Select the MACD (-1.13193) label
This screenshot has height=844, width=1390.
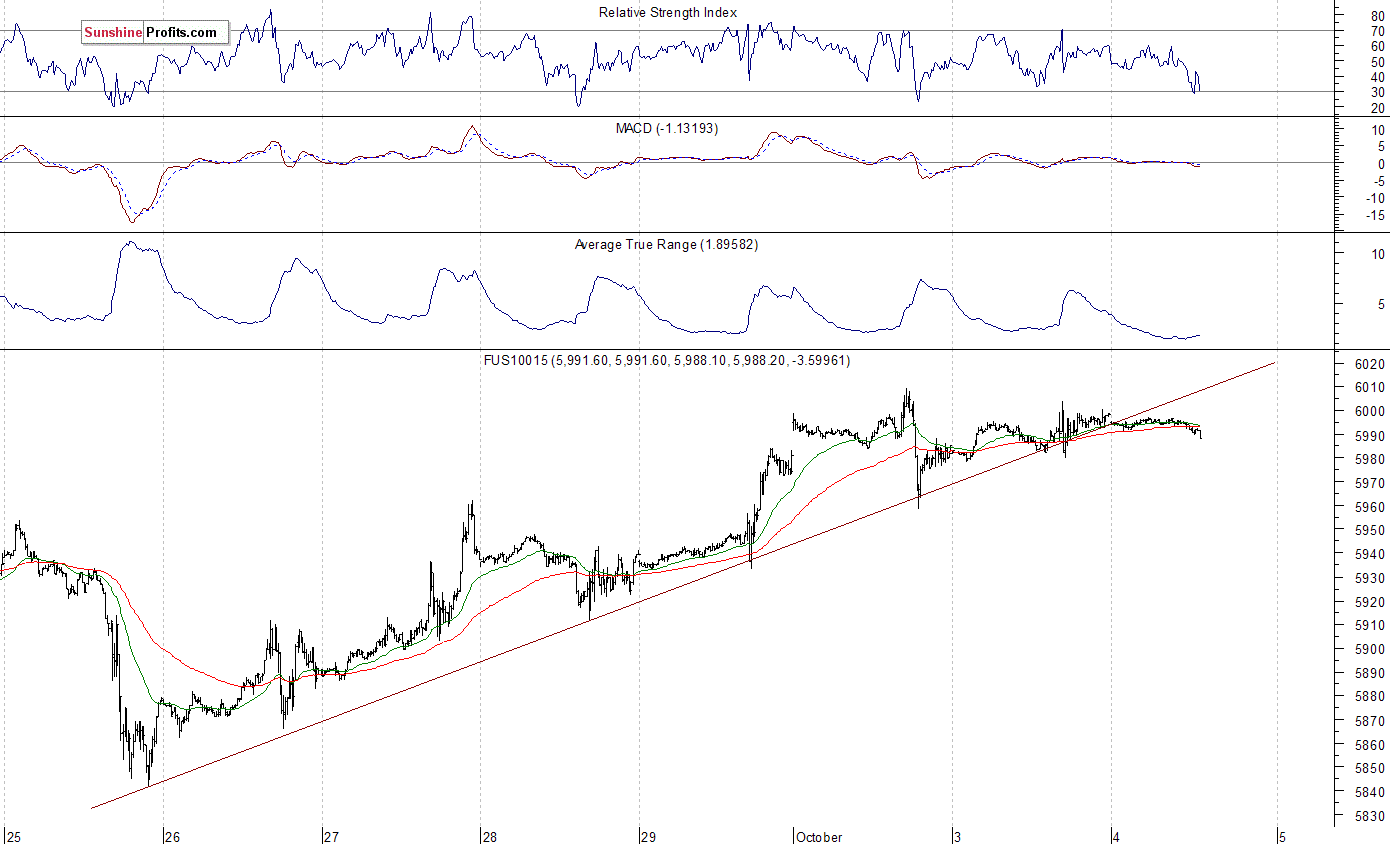(666, 128)
